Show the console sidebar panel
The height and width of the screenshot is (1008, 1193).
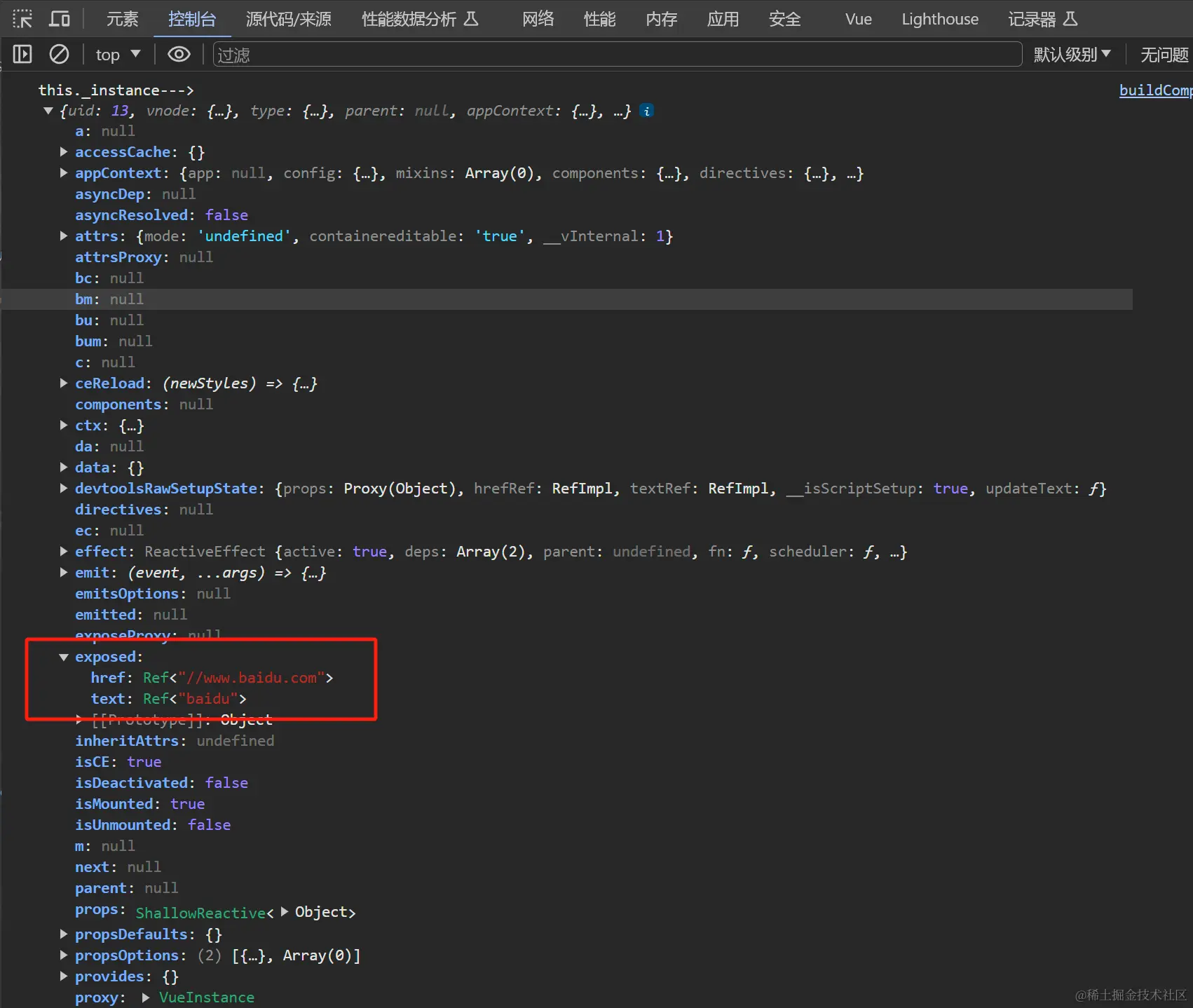(22, 54)
